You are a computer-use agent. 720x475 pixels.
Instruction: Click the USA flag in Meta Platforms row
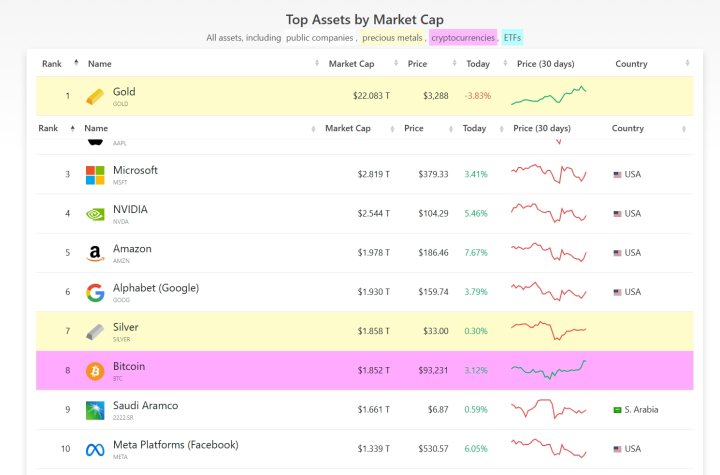618,449
